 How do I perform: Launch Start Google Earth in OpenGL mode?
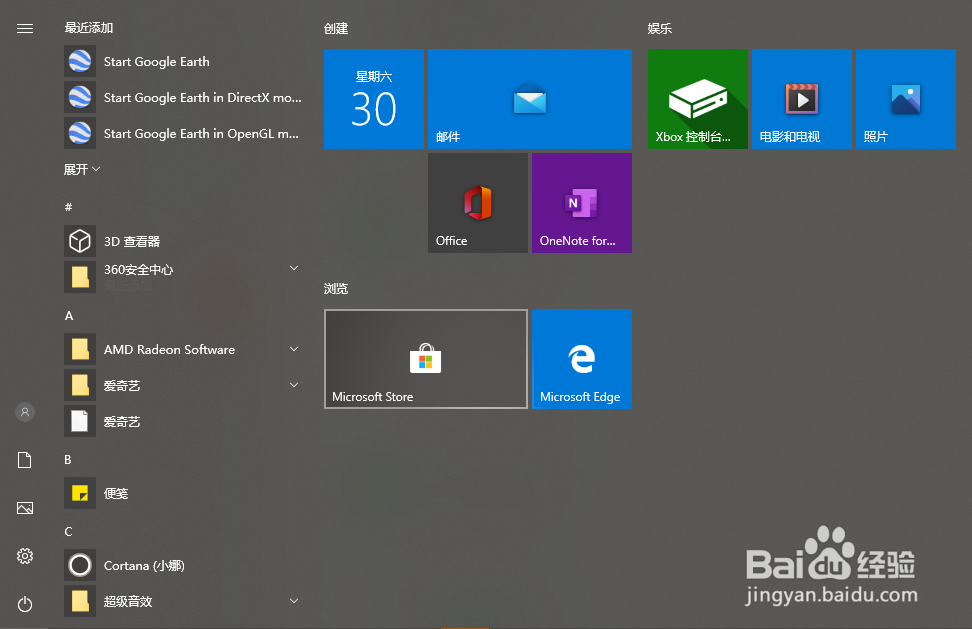coord(184,133)
